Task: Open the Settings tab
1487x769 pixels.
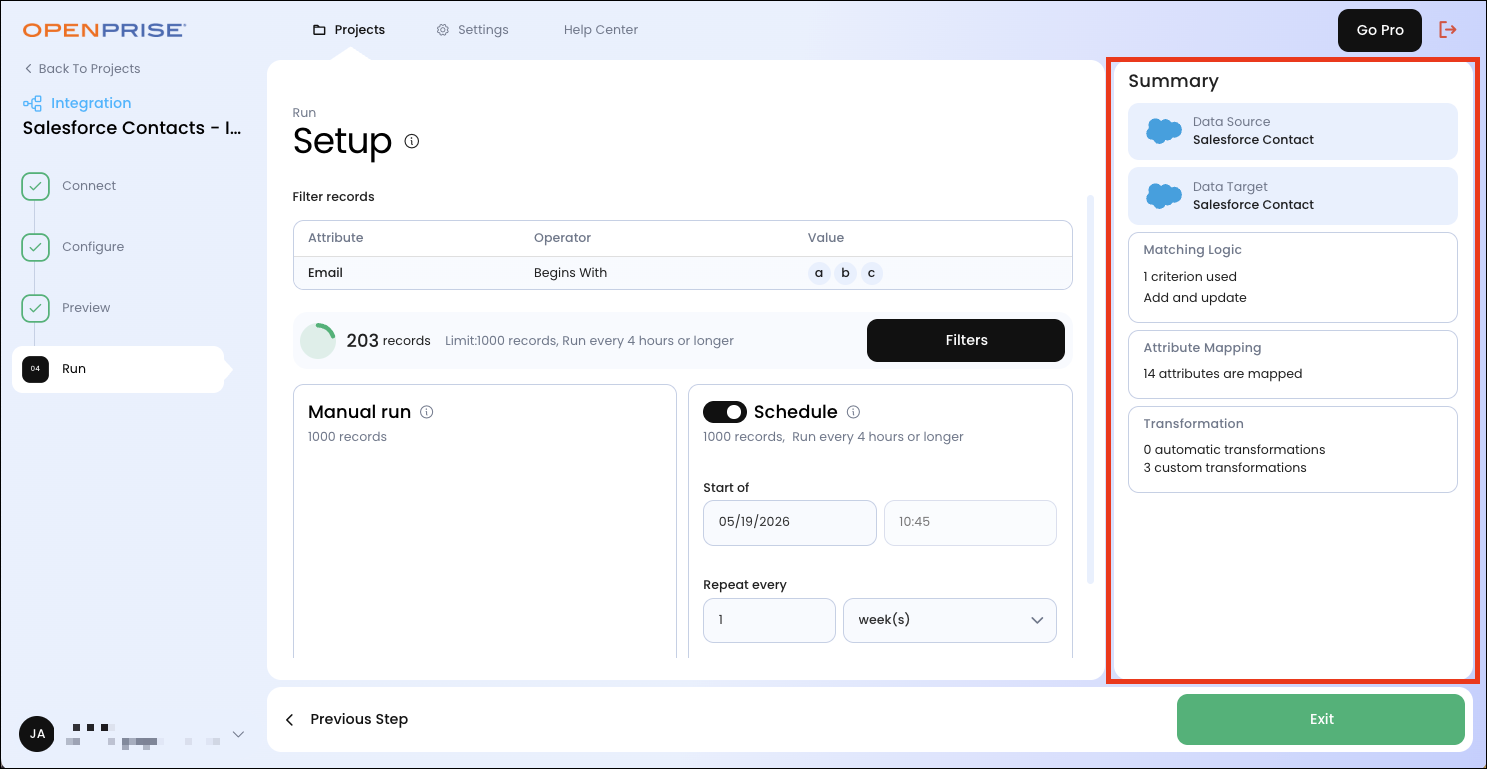Action: tap(472, 30)
